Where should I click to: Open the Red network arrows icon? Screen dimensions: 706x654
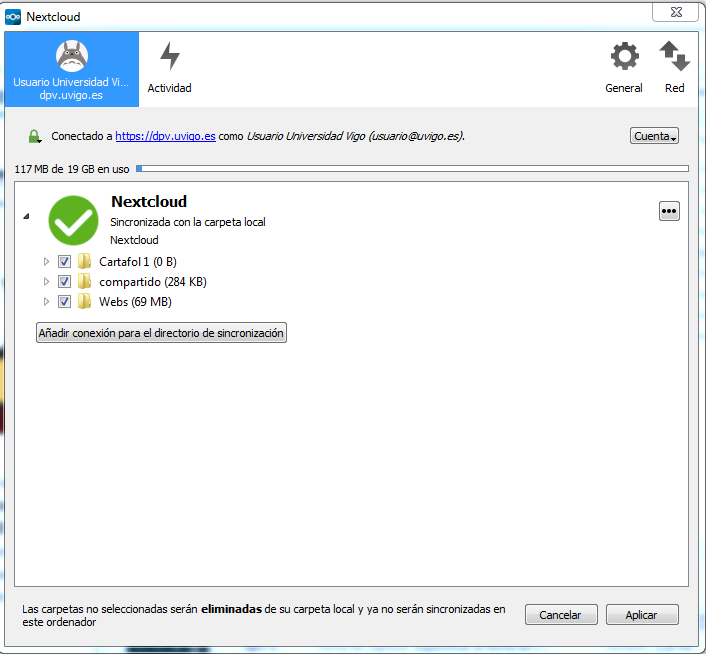pos(675,56)
